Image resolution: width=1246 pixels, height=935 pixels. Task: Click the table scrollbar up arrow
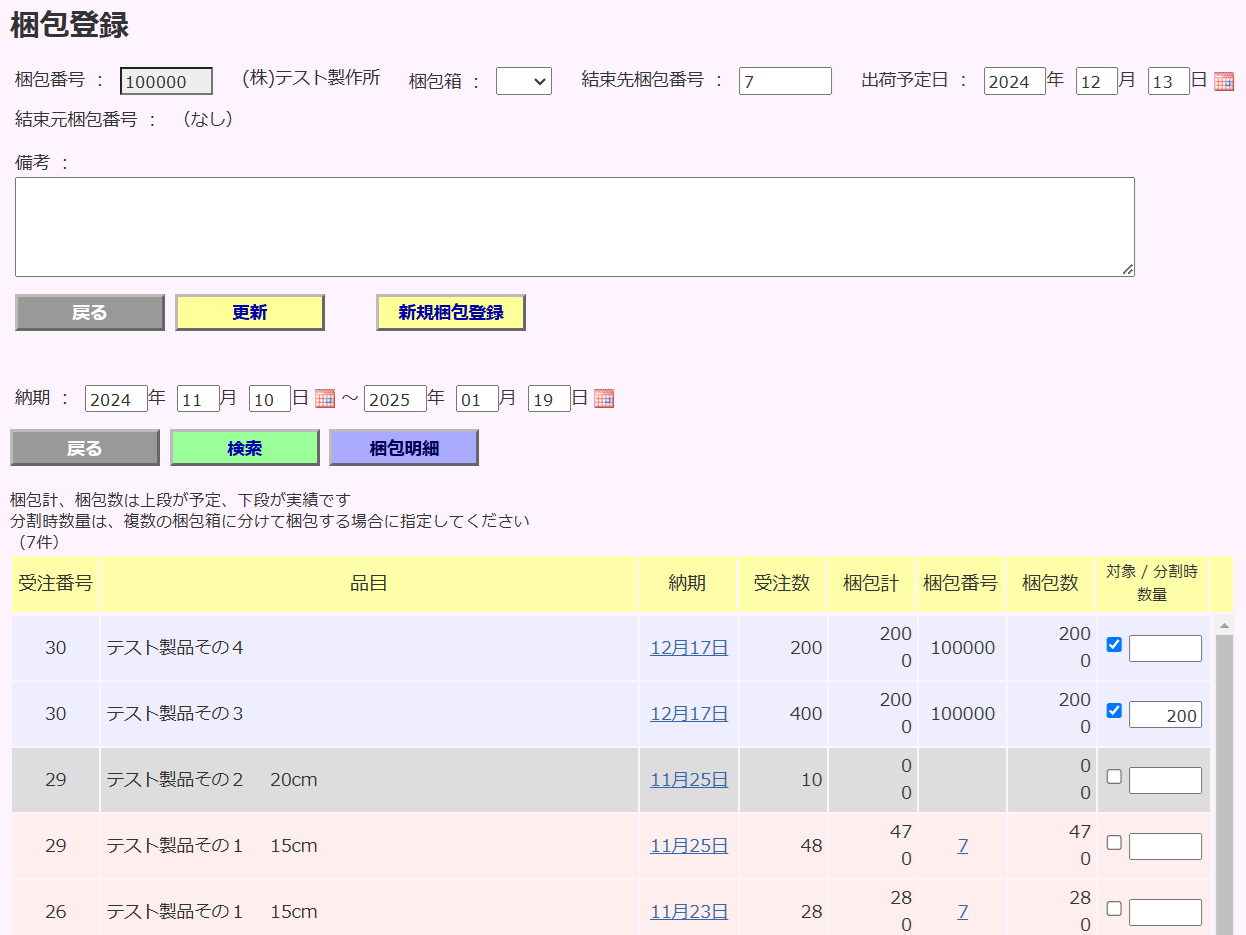tap(1224, 625)
